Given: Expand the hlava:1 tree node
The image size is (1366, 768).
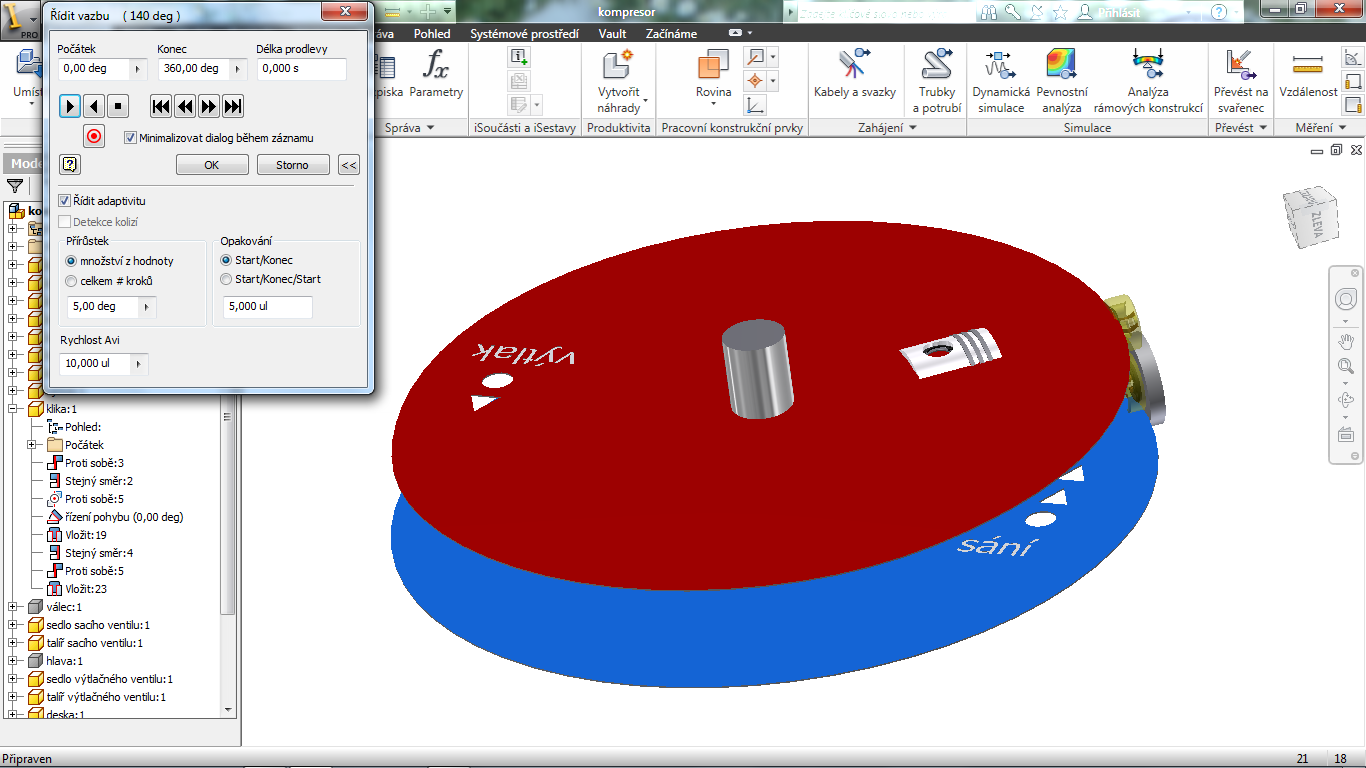Looking at the screenshot, I should click(13, 661).
